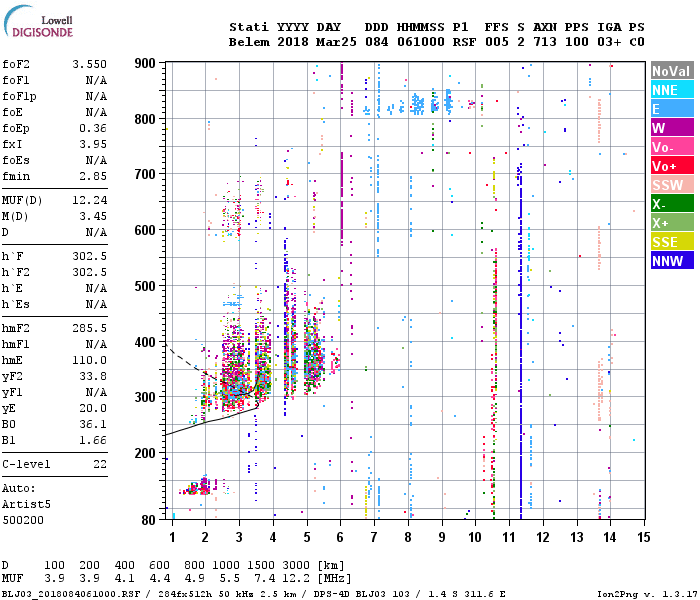700x600 pixels.
Task: Click the 500200 version number
Action: [23, 520]
